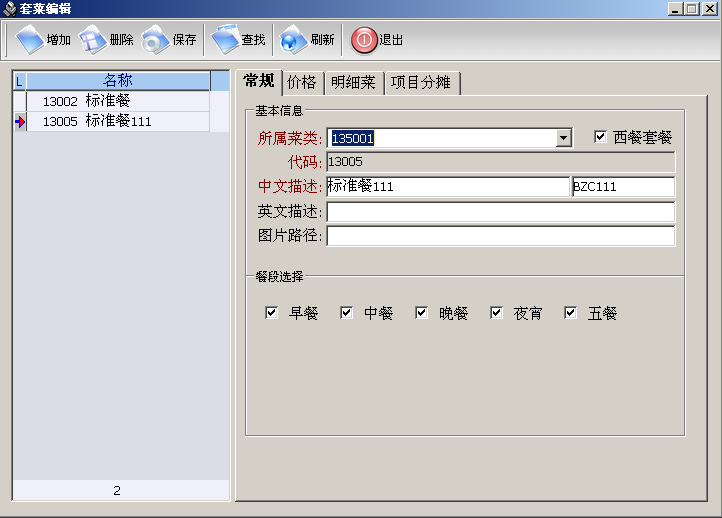Image resolution: width=722 pixels, height=518 pixels.
Task: Open the 查找 (Search) tool
Action: click(x=238, y=40)
